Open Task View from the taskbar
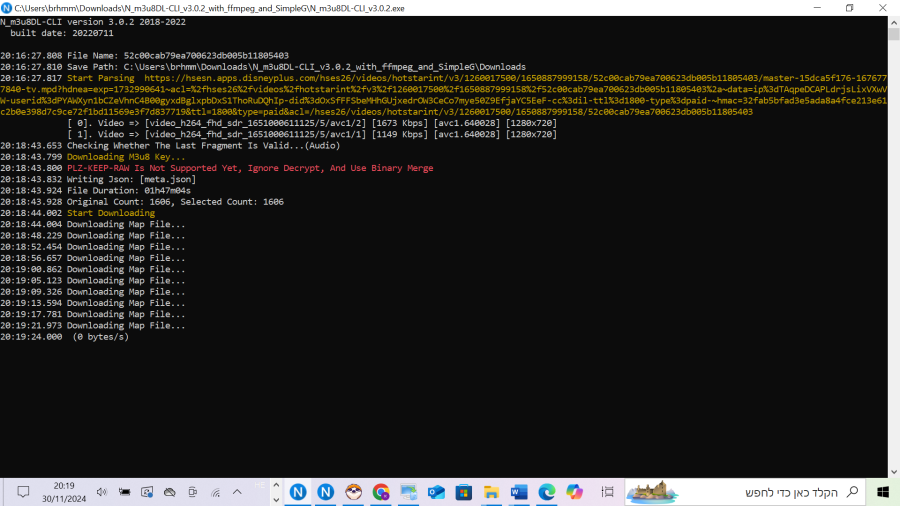 click(x=607, y=492)
